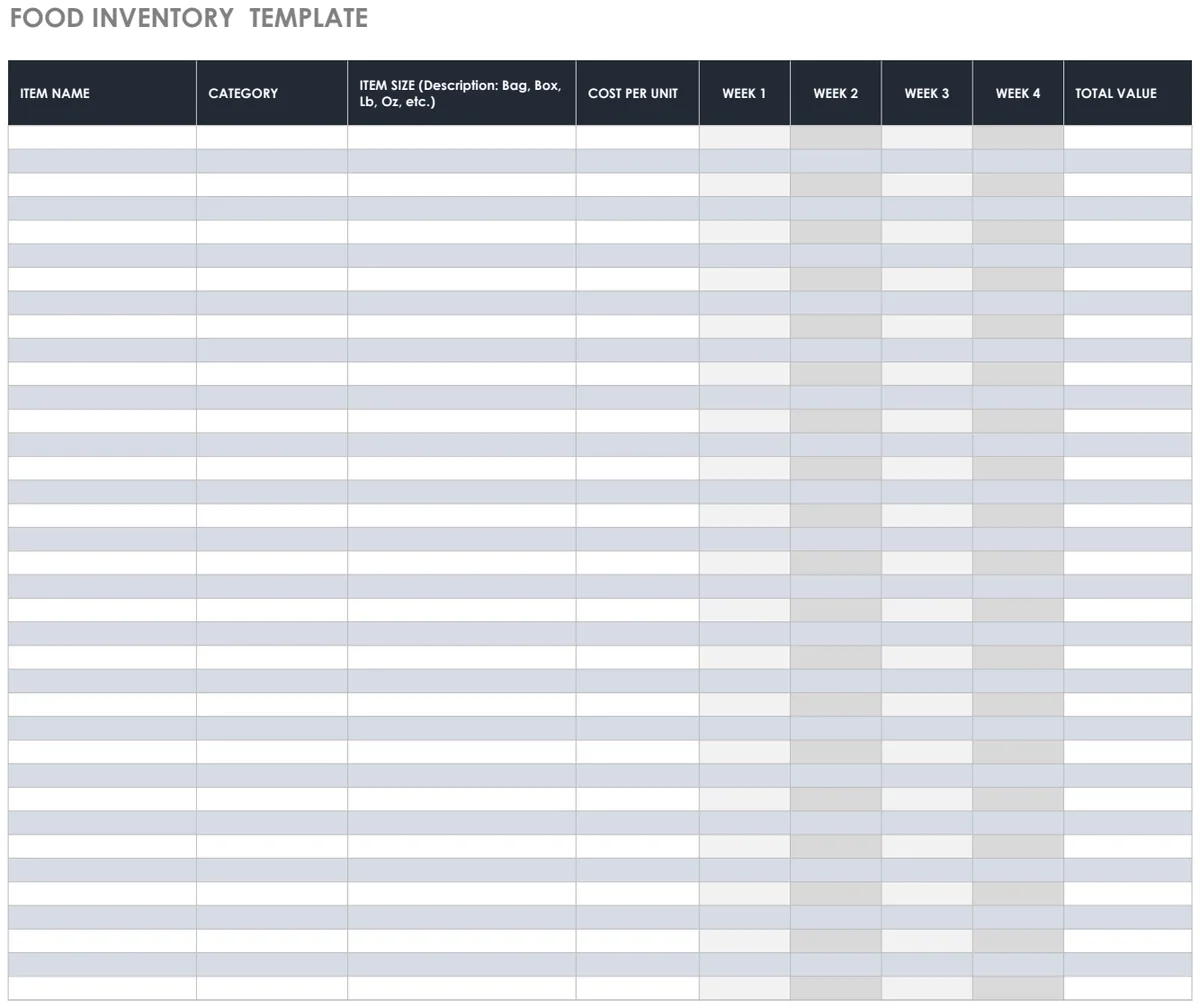Click the ITEM NAME column header
This screenshot has width=1200, height=1008.
pyautogui.click(x=102, y=93)
